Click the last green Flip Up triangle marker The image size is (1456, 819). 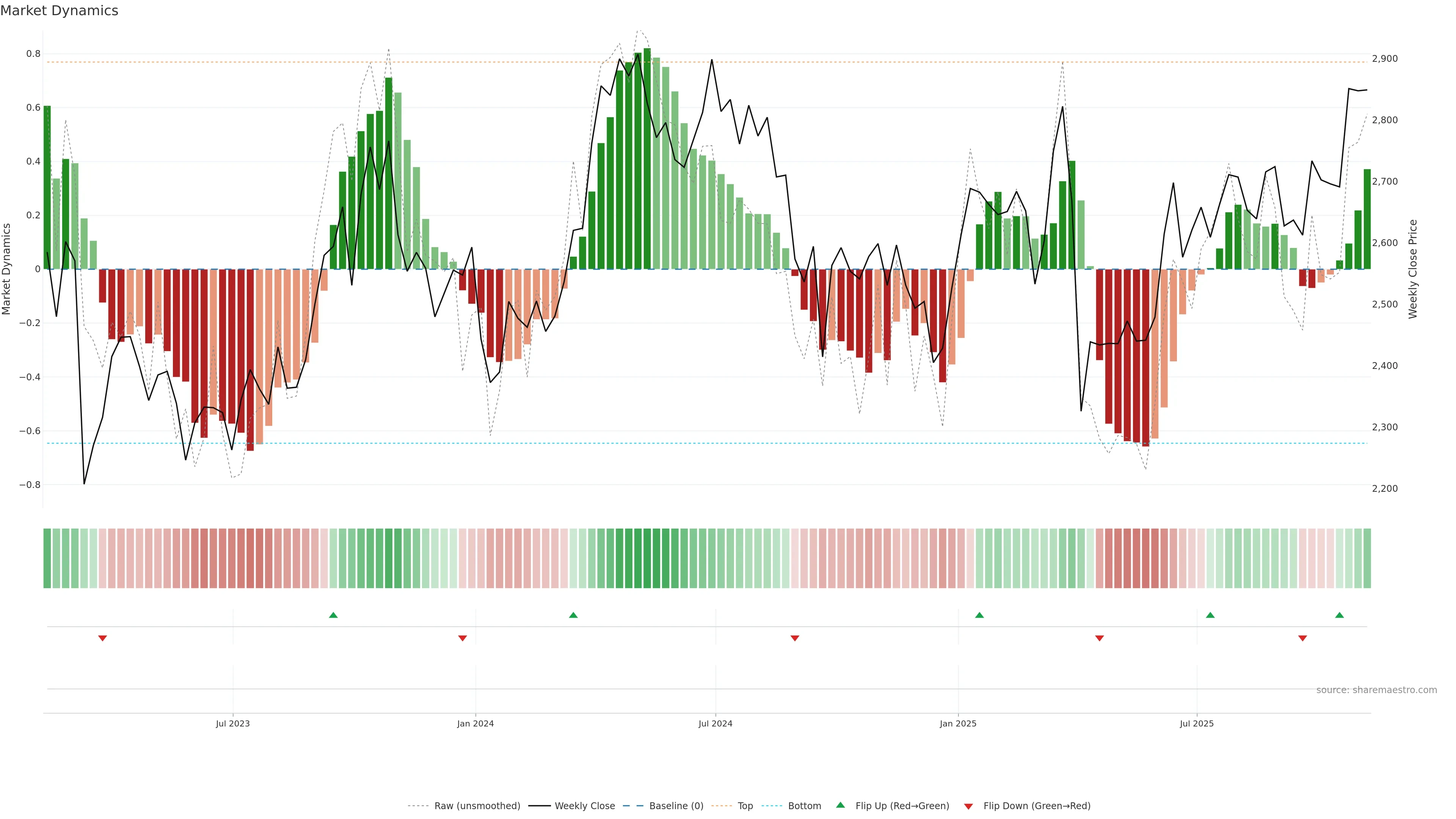[x=1339, y=615]
